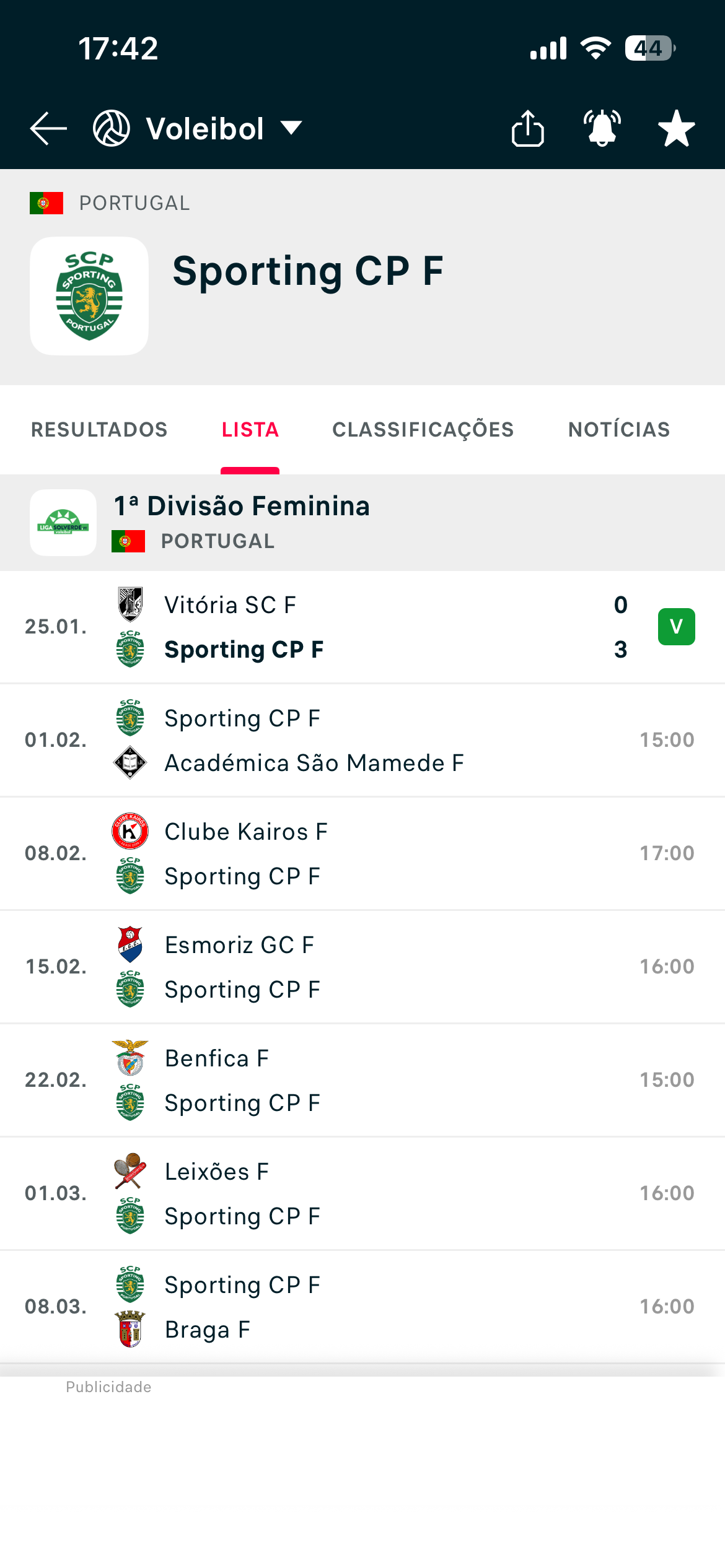Viewport: 725px width, 1568px height.
Task: Tap the volleyball sport icon
Action: pos(112,129)
